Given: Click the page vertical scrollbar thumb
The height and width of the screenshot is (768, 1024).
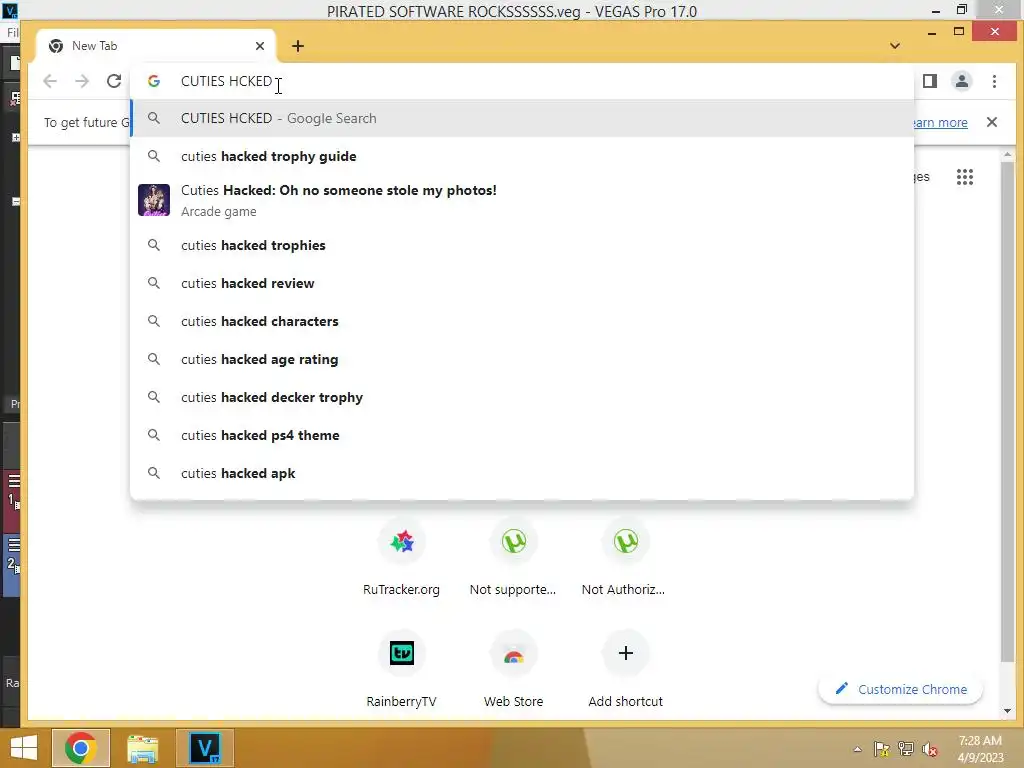Looking at the screenshot, I should pyautogui.click(x=1006, y=411).
